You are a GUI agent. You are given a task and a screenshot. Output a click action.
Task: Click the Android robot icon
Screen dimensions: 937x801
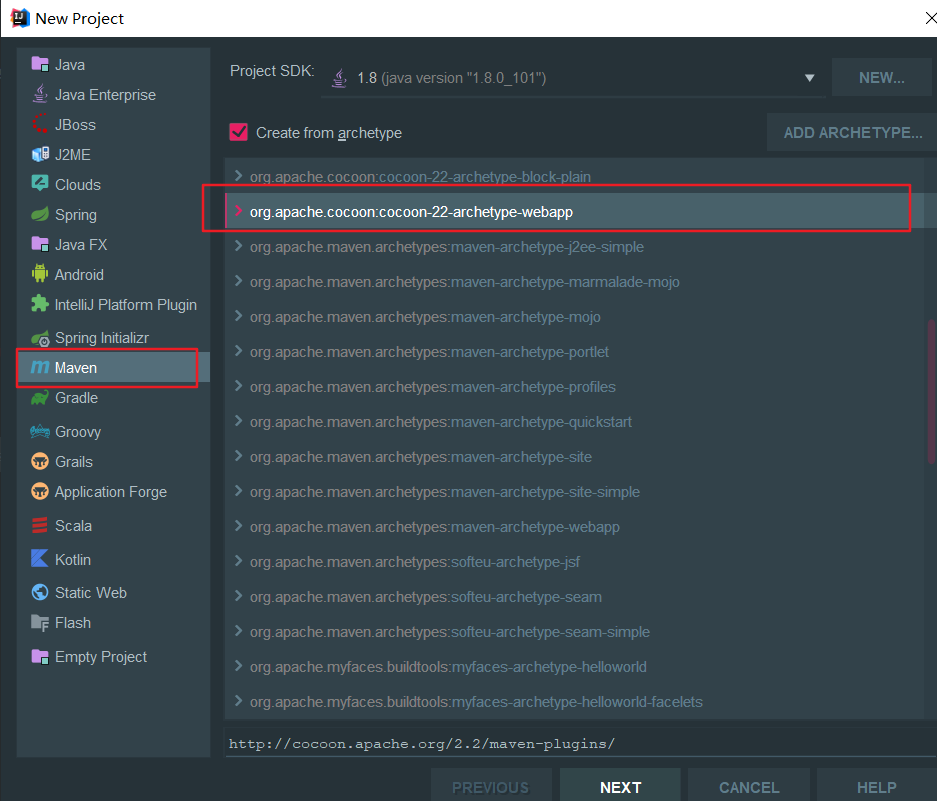click(x=40, y=274)
